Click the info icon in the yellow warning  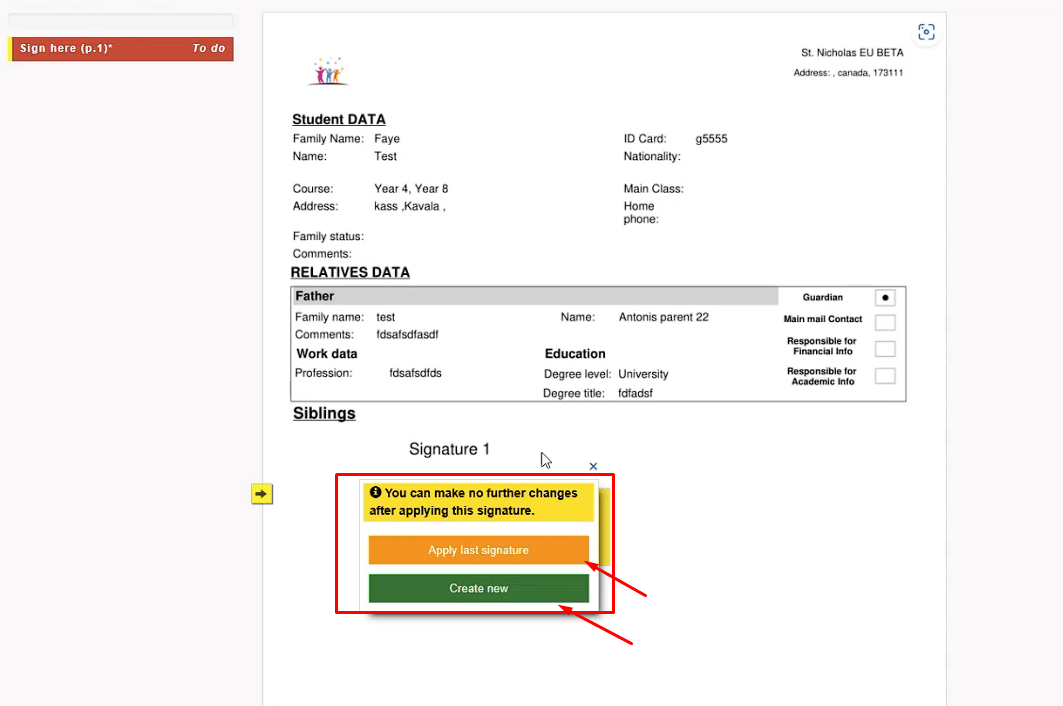(x=375, y=493)
